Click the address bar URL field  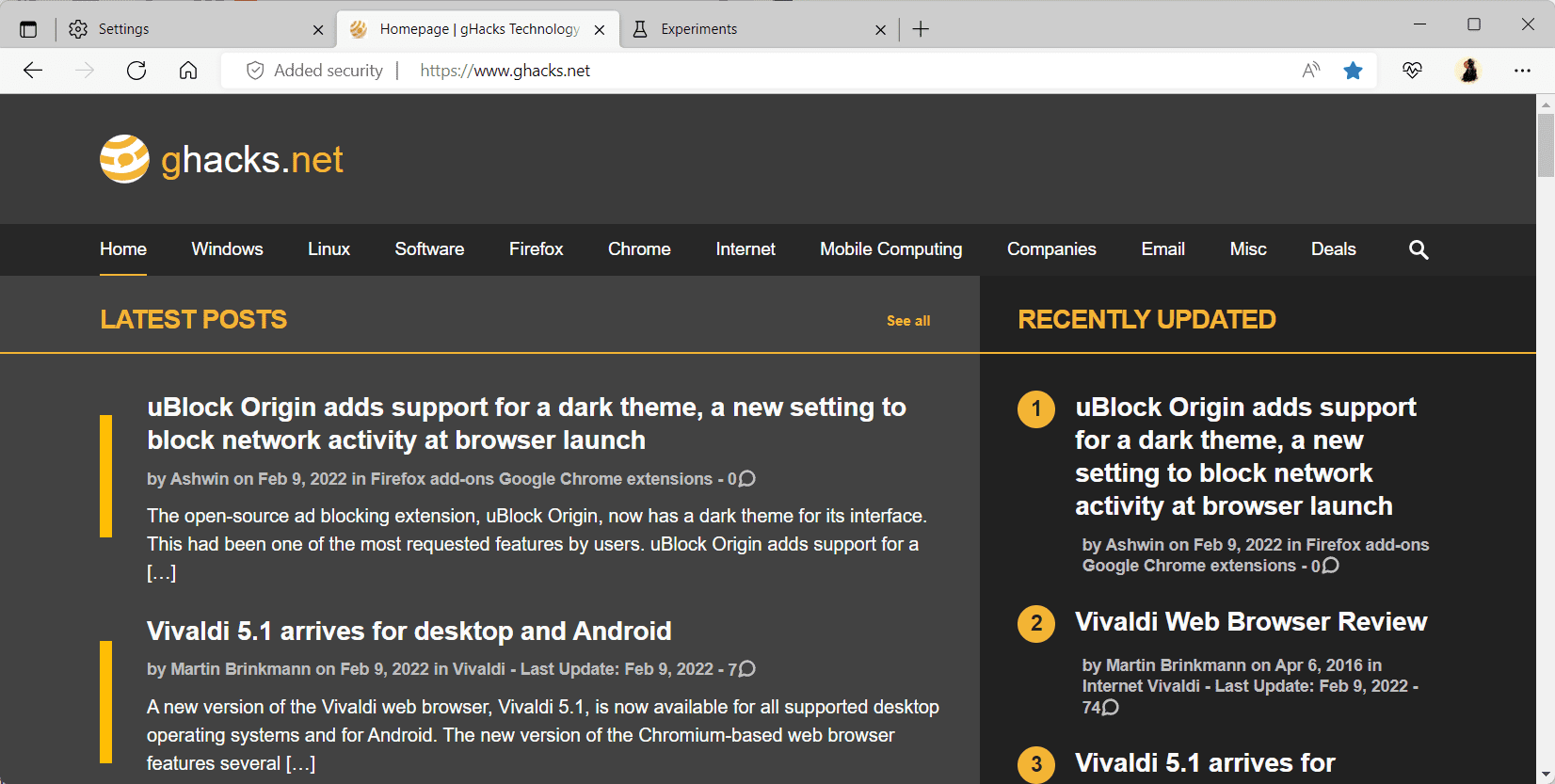(753, 71)
